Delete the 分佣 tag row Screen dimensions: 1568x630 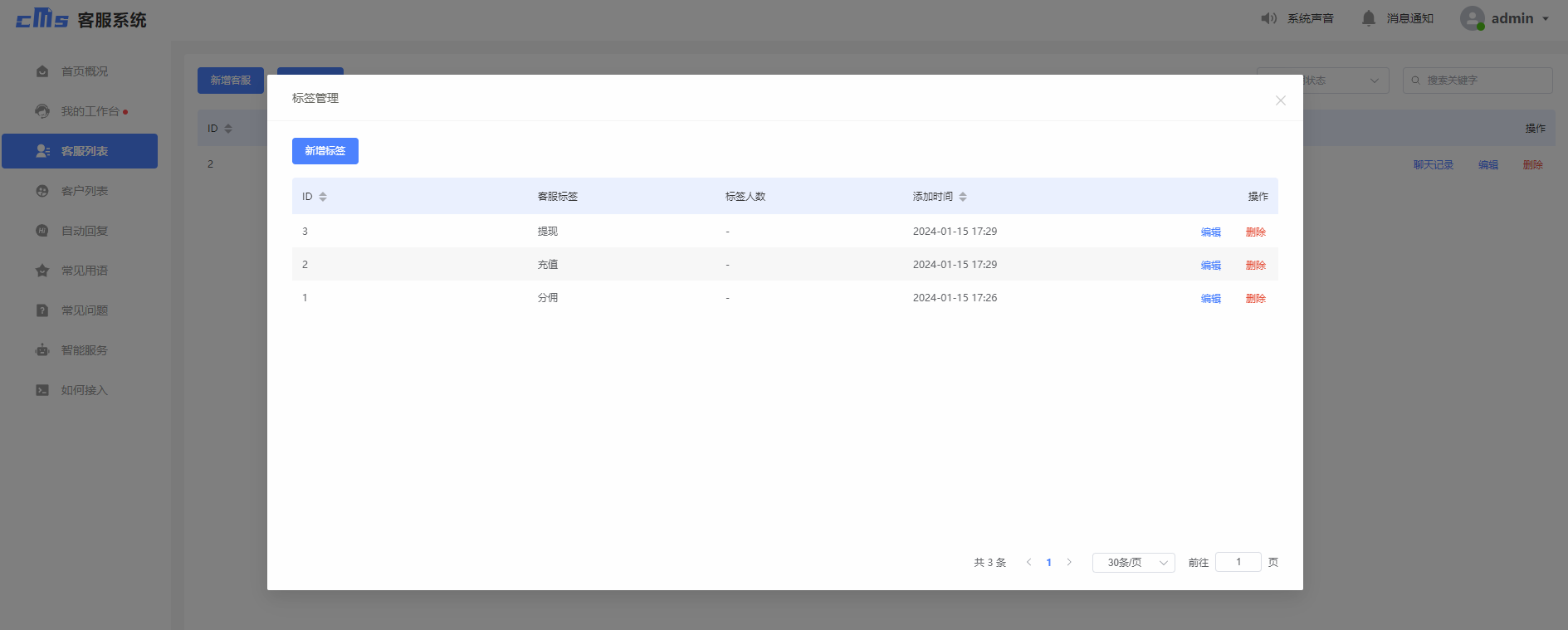(x=1256, y=299)
